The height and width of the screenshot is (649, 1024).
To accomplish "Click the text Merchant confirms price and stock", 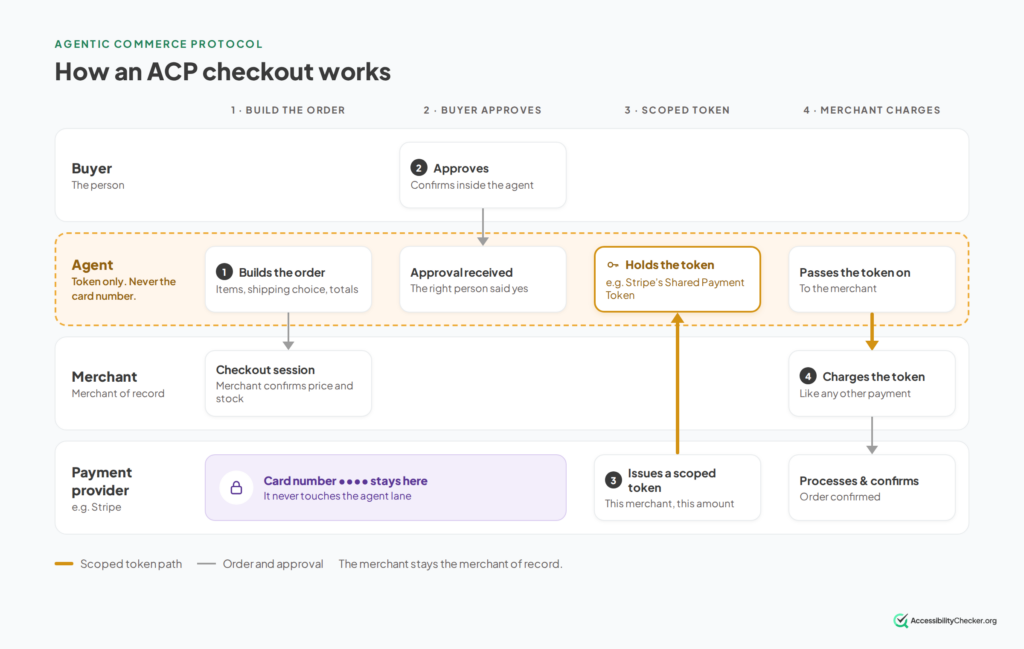I will [285, 392].
